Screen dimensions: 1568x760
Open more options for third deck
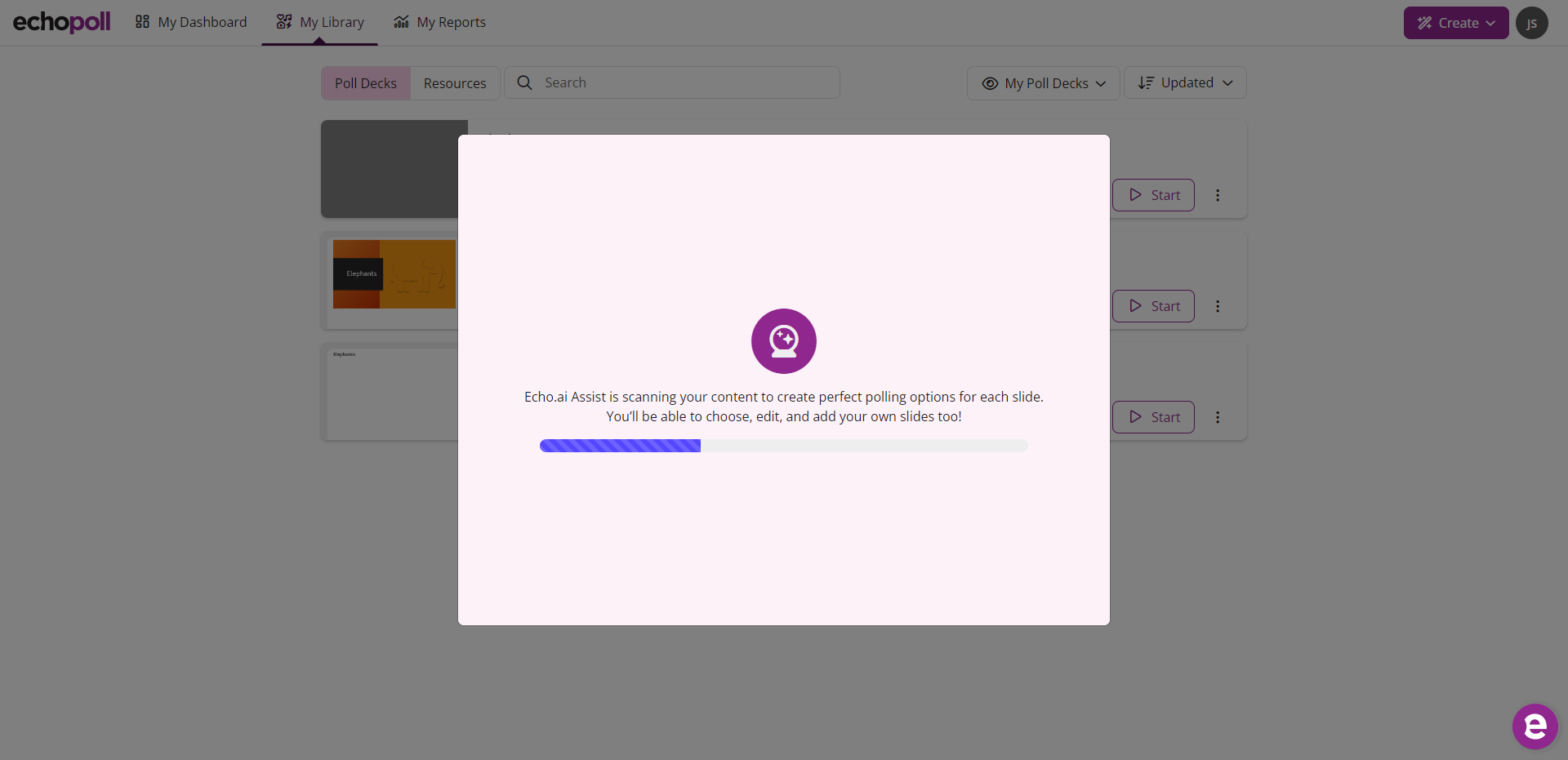(x=1218, y=417)
